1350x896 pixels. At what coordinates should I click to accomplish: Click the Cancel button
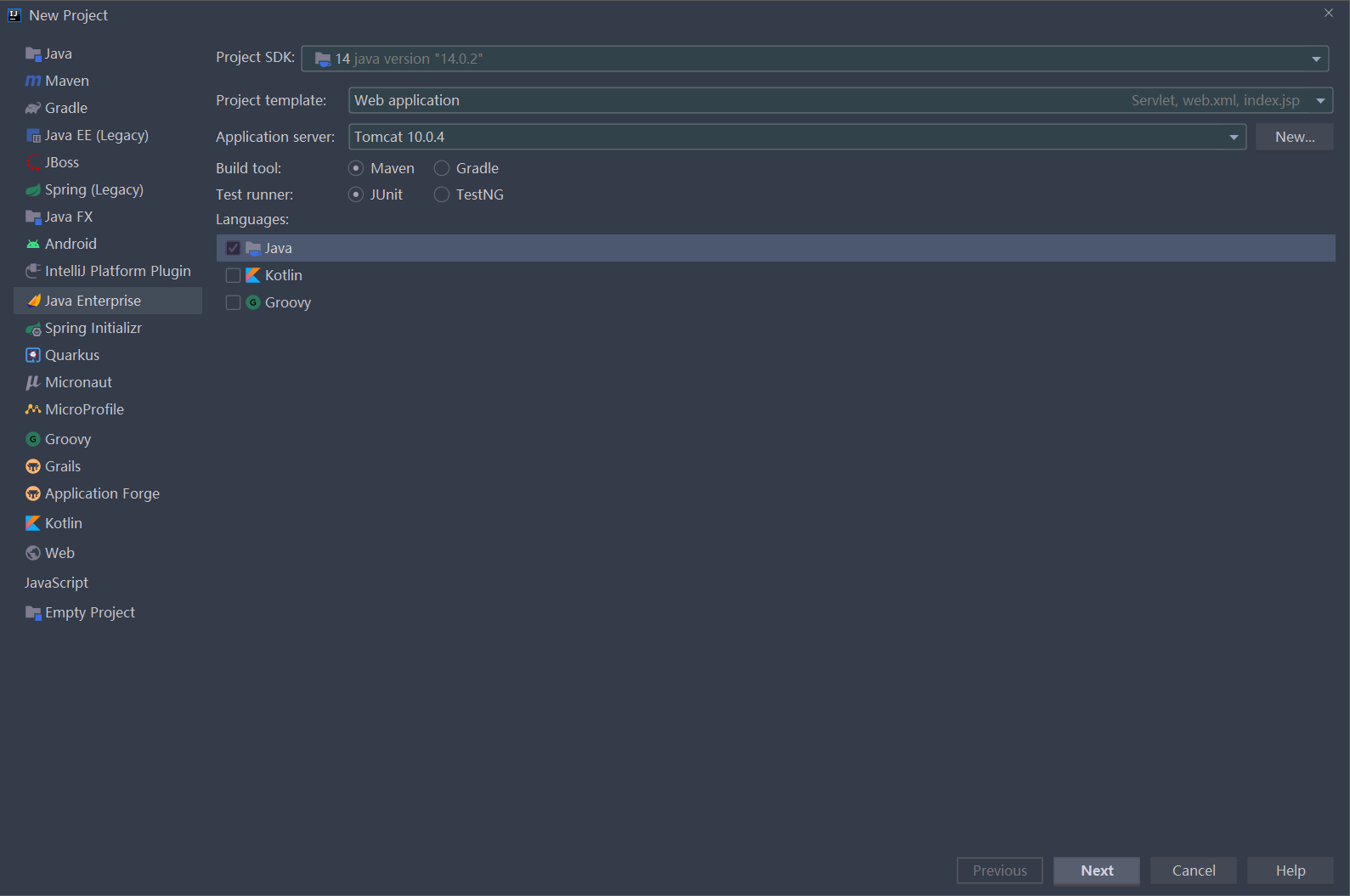coord(1194,871)
